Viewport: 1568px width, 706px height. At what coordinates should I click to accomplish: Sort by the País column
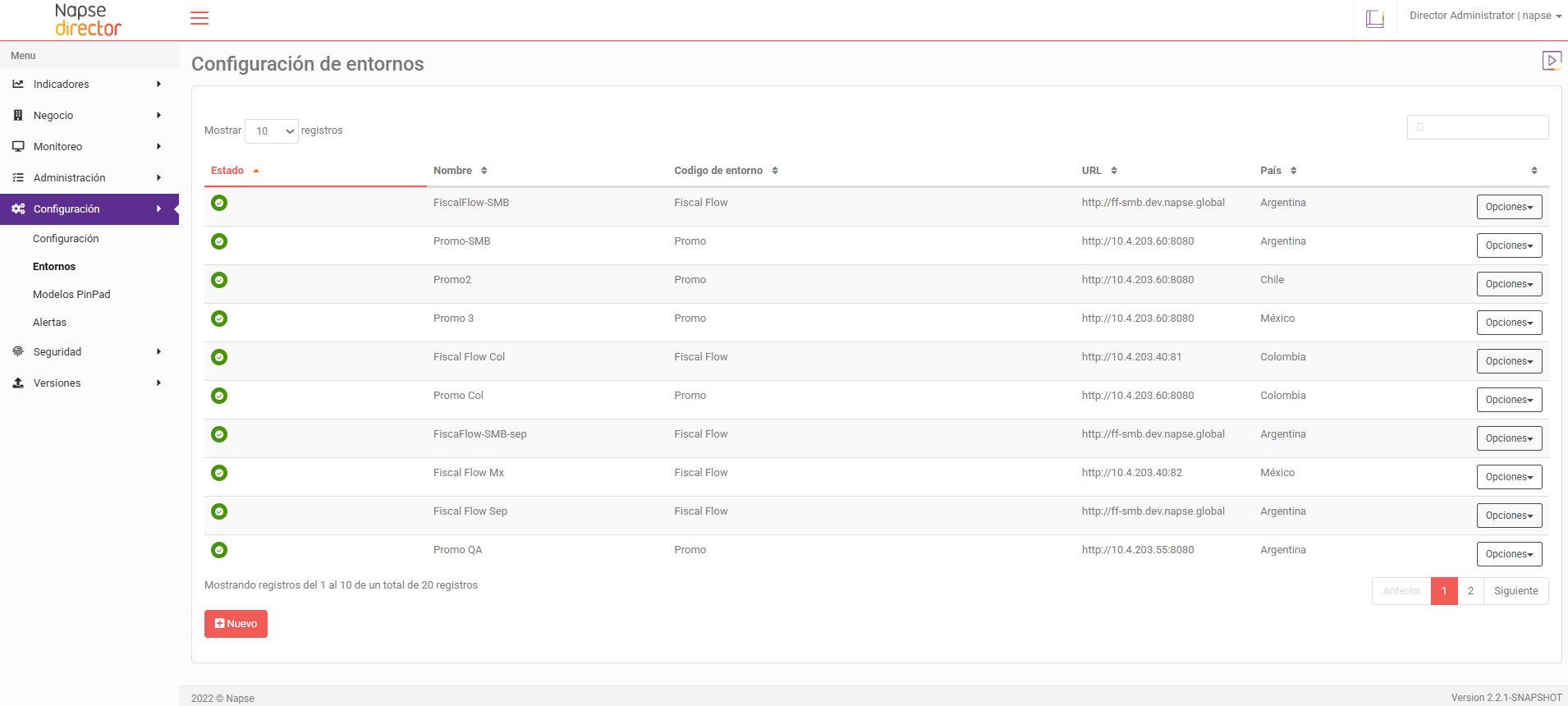1294,171
